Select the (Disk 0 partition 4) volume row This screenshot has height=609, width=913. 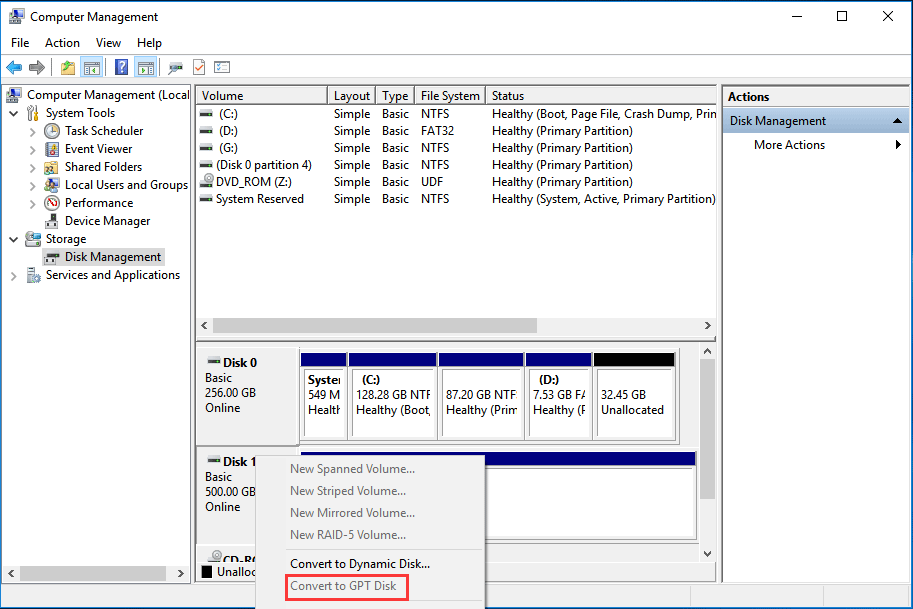[456, 165]
